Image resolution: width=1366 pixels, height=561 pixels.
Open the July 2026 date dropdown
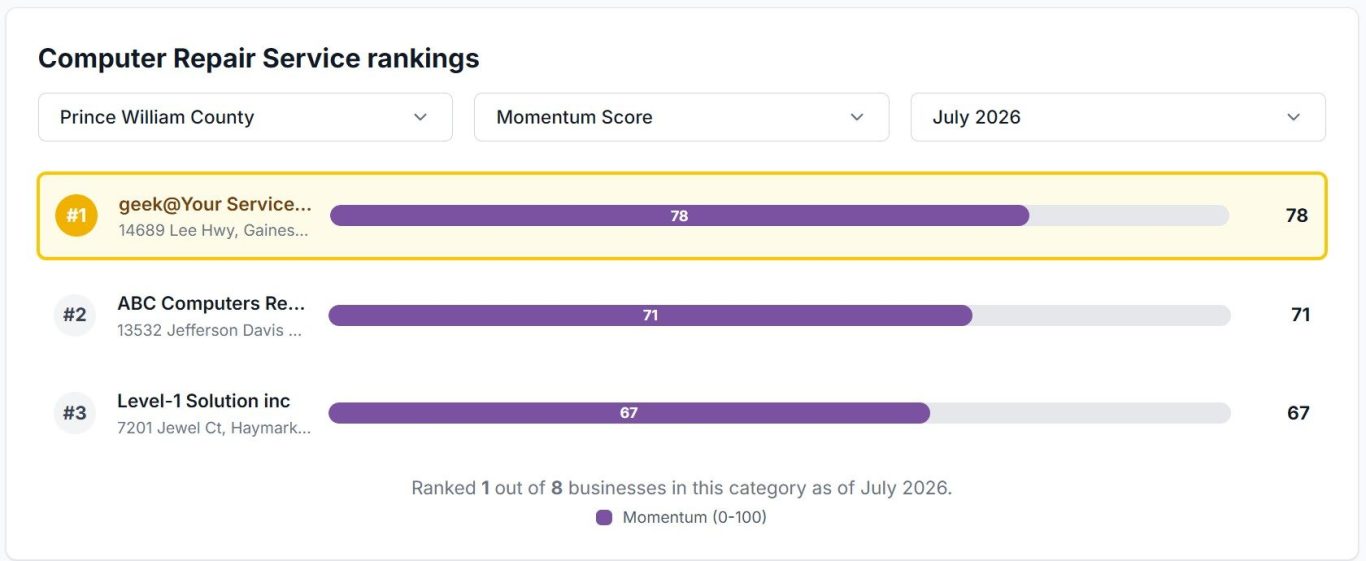[x=1118, y=117]
